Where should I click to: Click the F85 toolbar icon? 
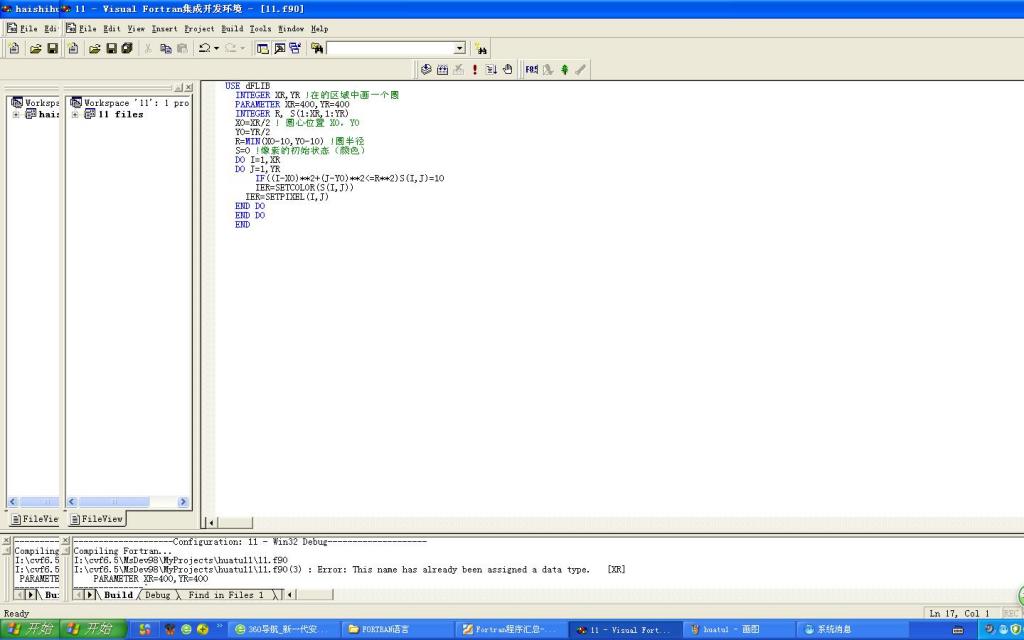532,69
